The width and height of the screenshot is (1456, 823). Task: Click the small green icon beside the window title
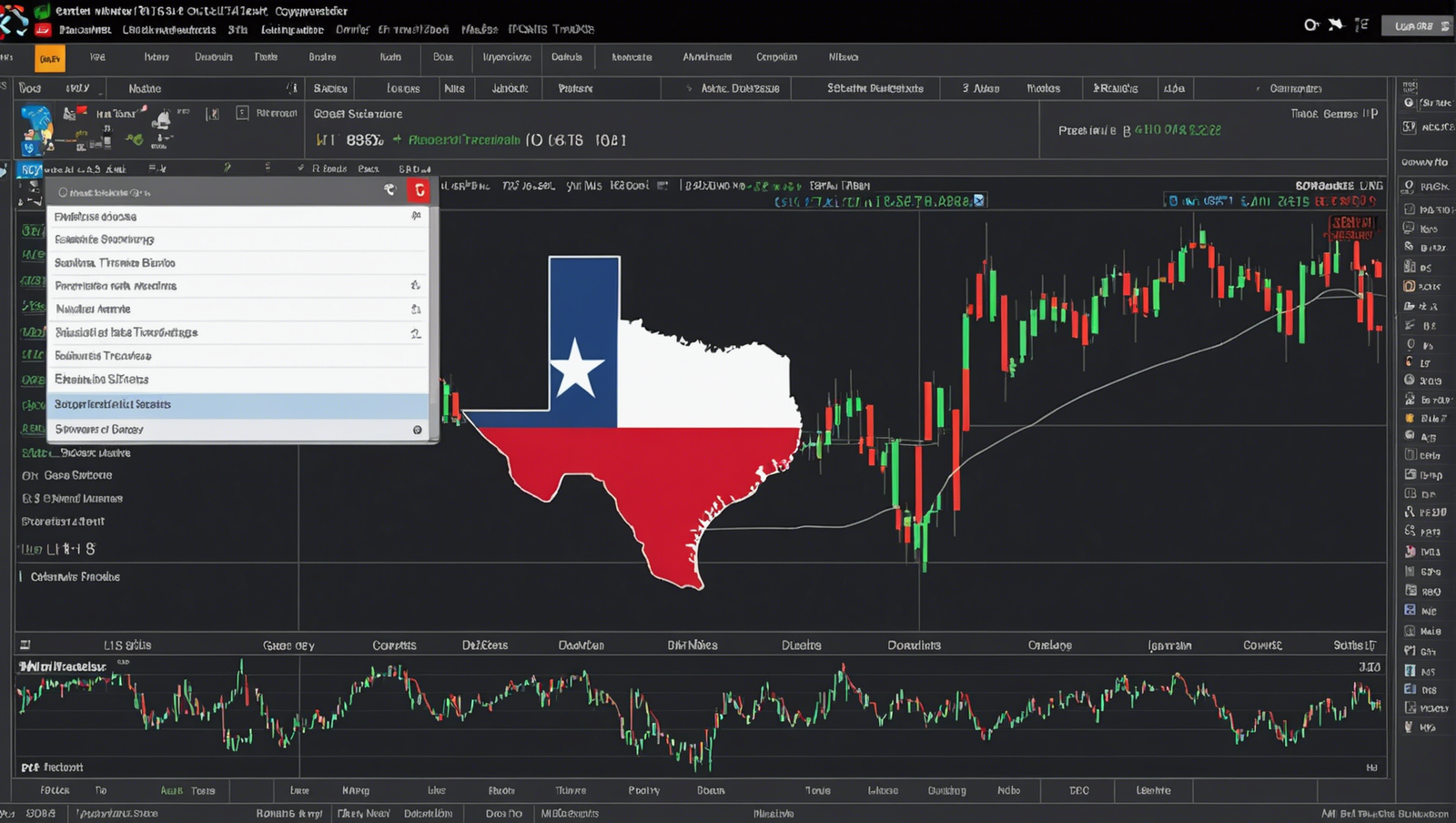click(42, 12)
